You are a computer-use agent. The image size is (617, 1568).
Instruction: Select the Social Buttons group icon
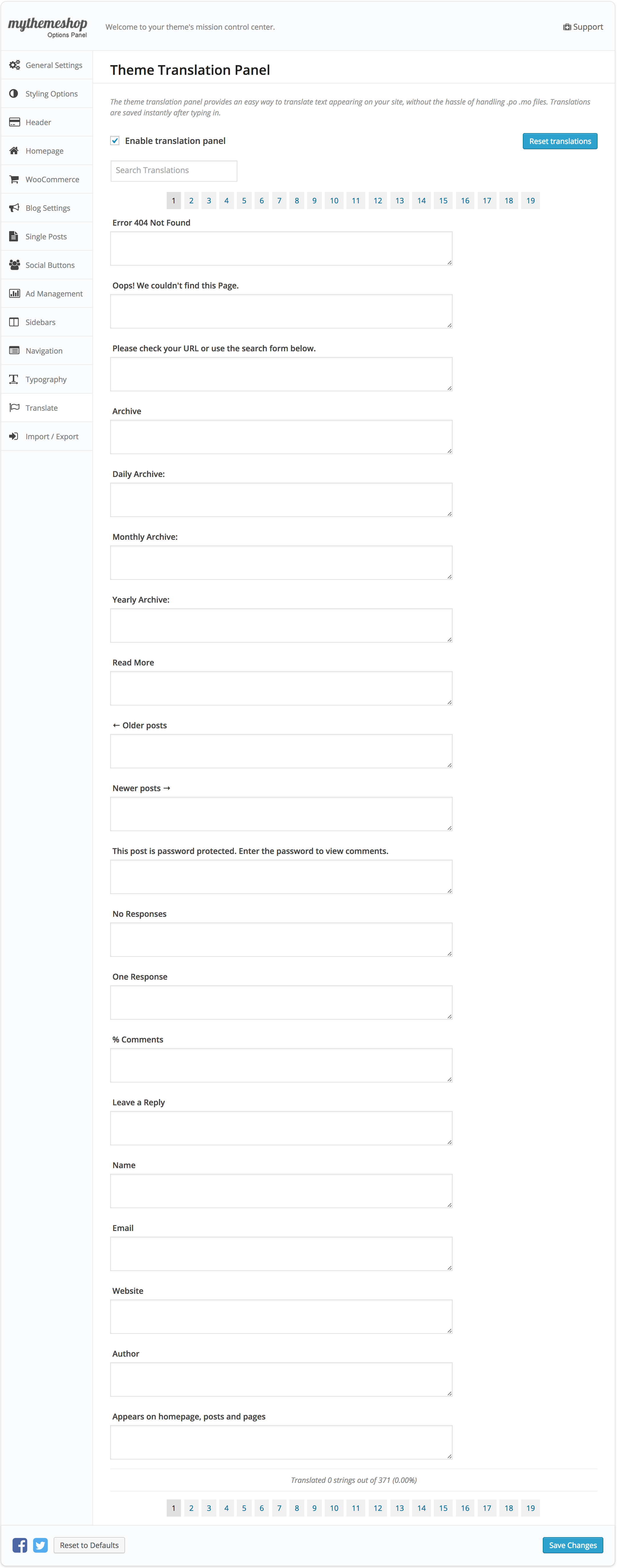(x=15, y=265)
